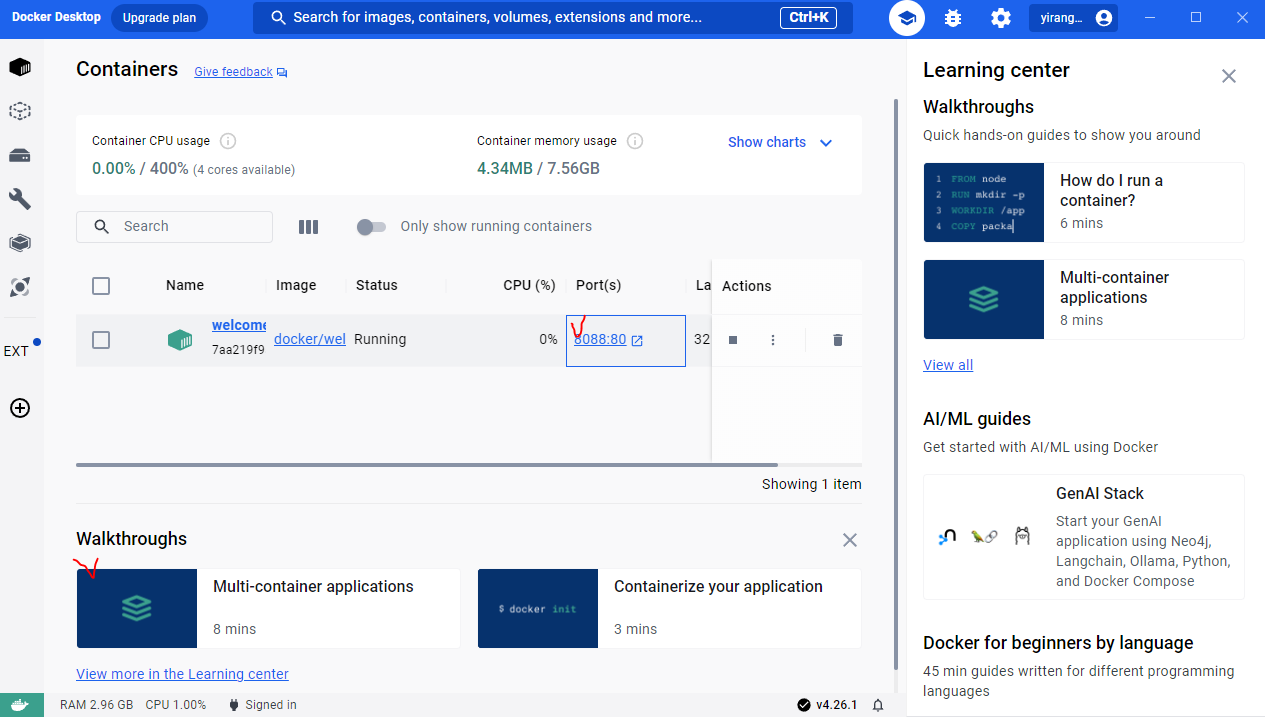Sort by the Image column header
The width and height of the screenshot is (1265, 717).
tap(296, 285)
